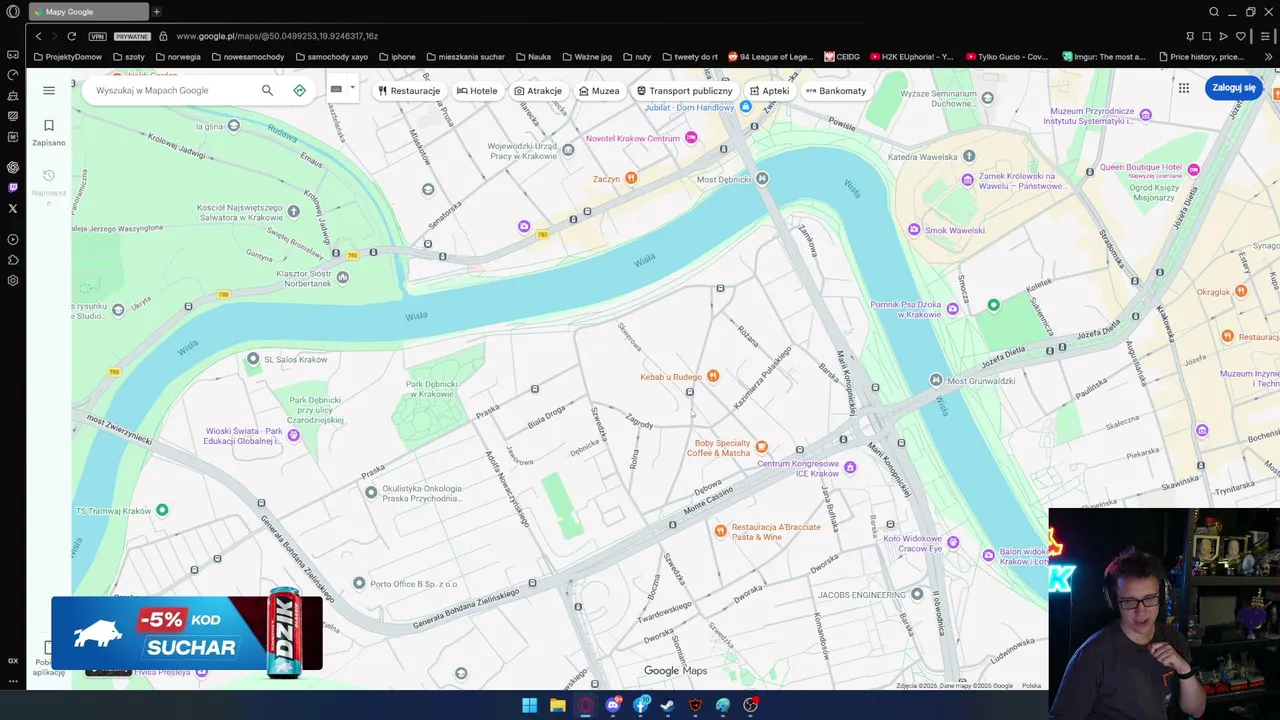Click the "Klasztor Sióstr Norbertanek" label
The width and height of the screenshot is (1280, 720).
click(x=303, y=278)
